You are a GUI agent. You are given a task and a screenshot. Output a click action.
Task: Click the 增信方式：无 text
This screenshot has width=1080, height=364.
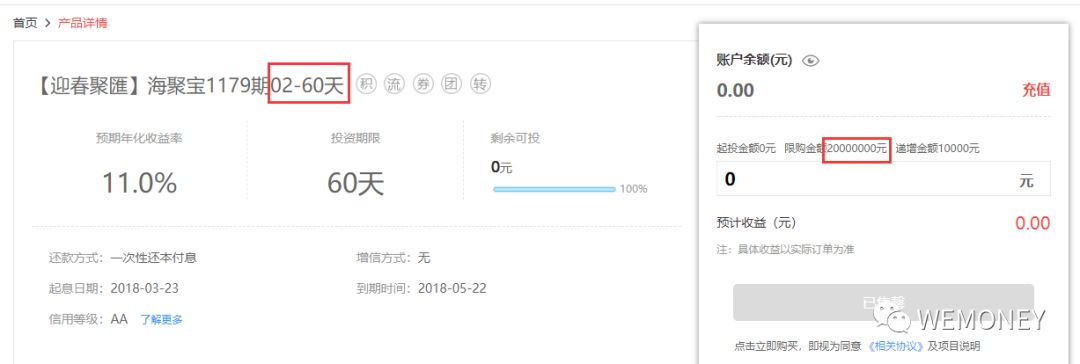393,258
